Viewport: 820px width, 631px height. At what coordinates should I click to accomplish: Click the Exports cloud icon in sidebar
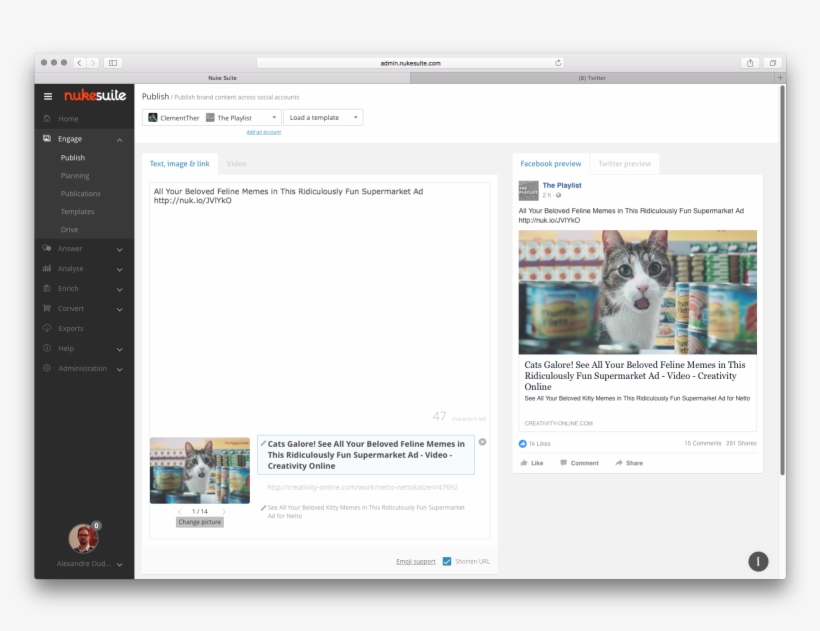47,328
